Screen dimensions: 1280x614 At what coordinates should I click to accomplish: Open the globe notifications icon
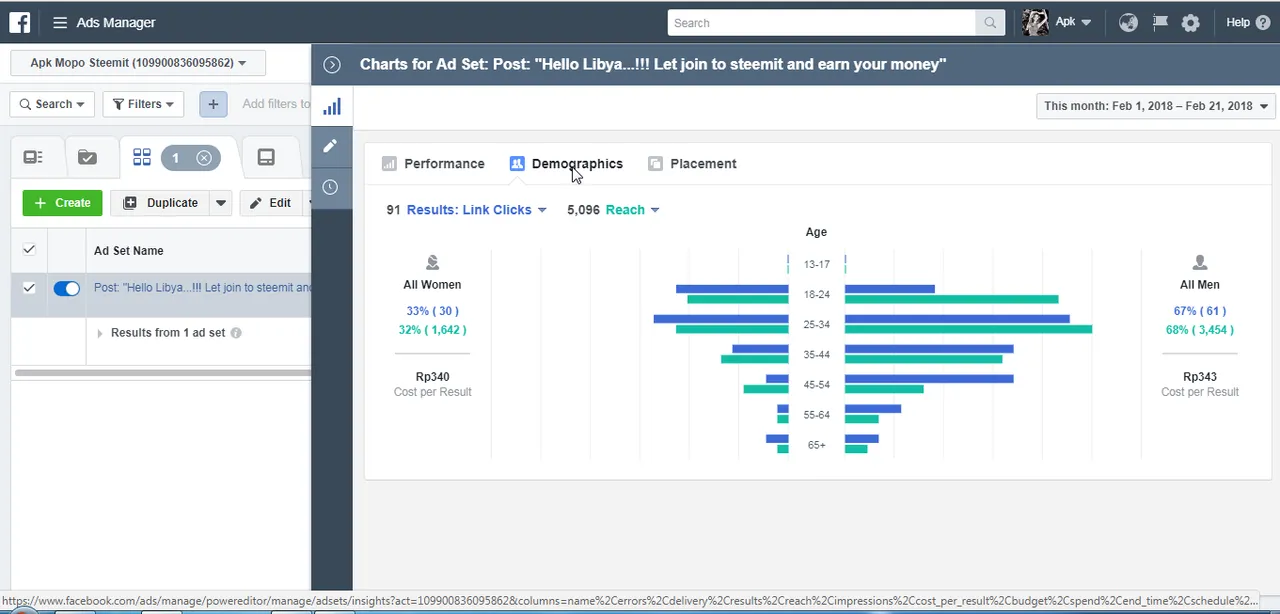[1128, 22]
